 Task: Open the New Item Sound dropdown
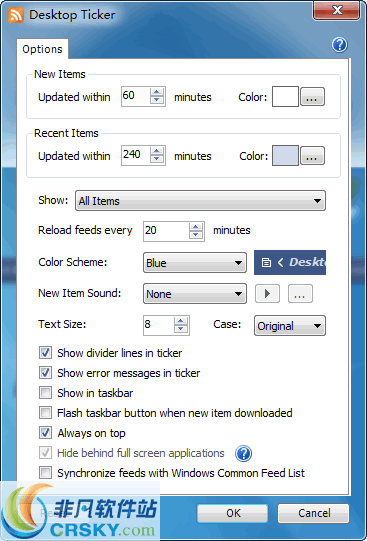(195, 294)
